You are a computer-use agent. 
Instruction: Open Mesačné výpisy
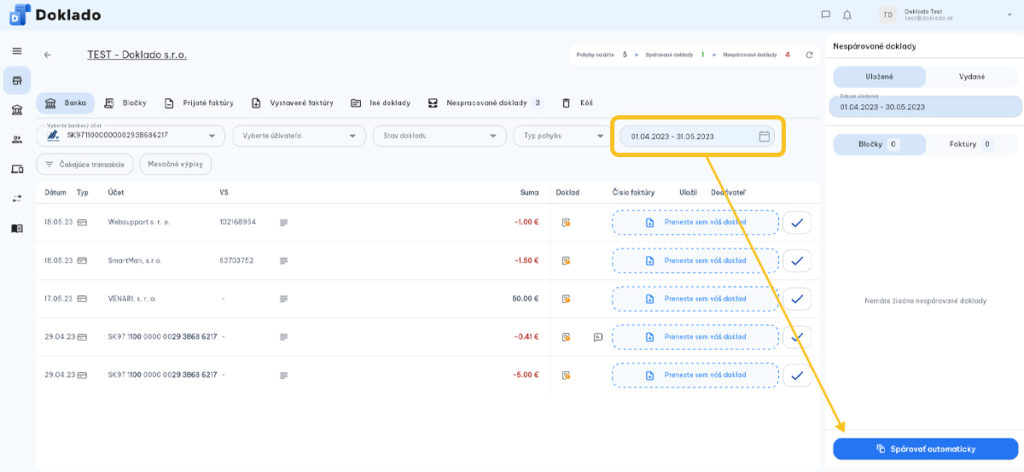pos(175,164)
